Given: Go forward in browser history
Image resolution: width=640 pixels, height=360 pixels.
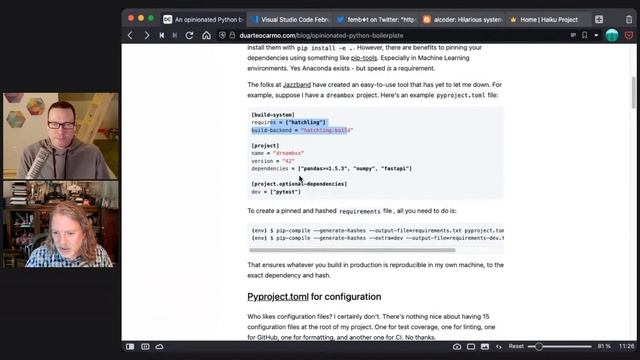Looking at the screenshot, I should (x=147, y=36).
